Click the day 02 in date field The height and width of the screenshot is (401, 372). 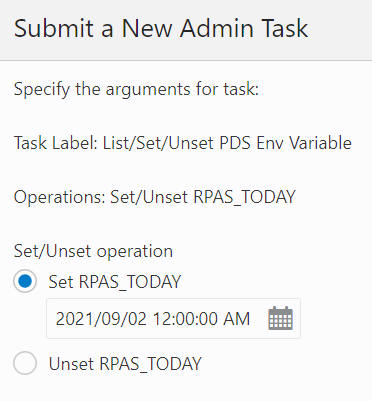pyautogui.click(x=136, y=319)
